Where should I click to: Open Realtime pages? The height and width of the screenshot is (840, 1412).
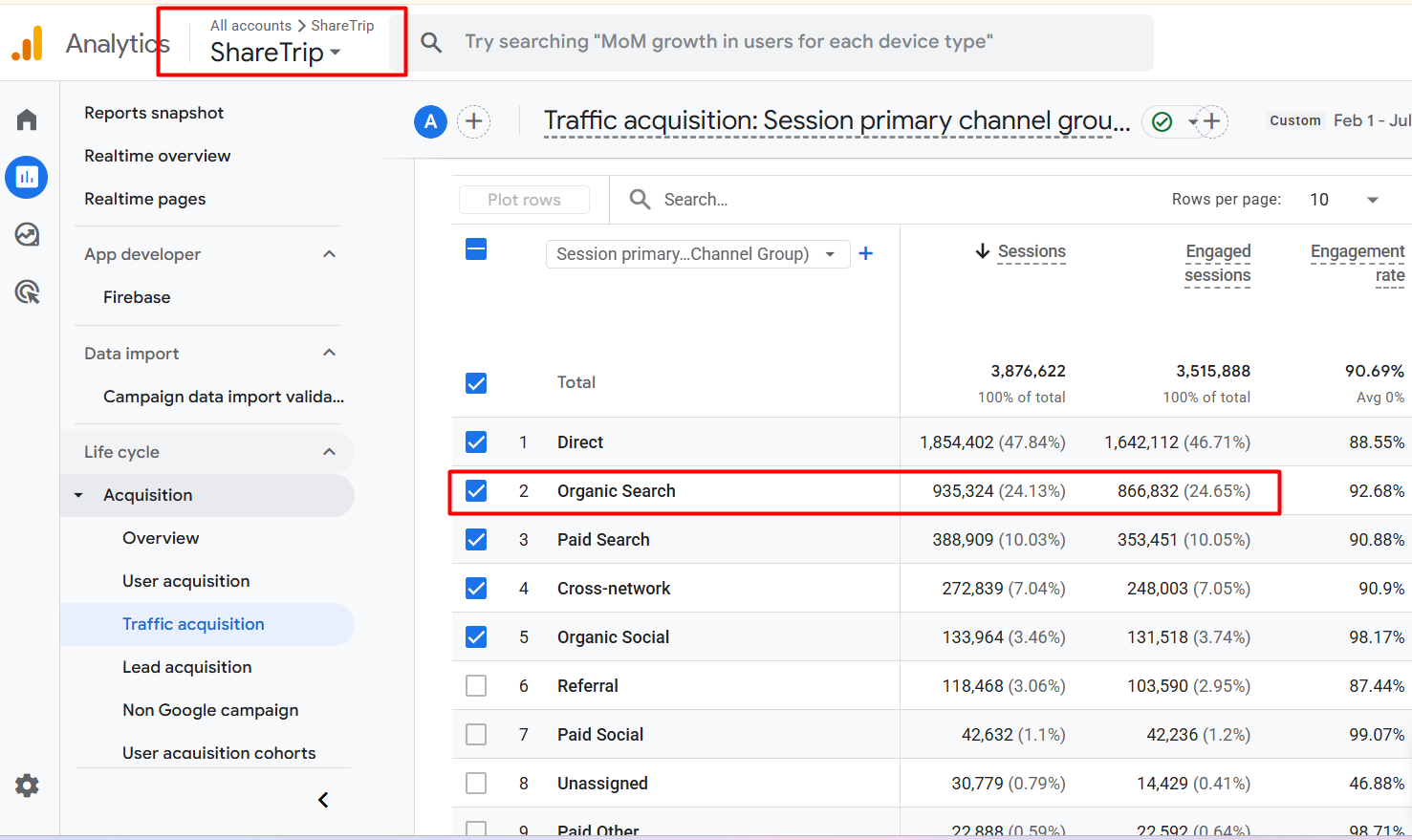pyautogui.click(x=144, y=199)
